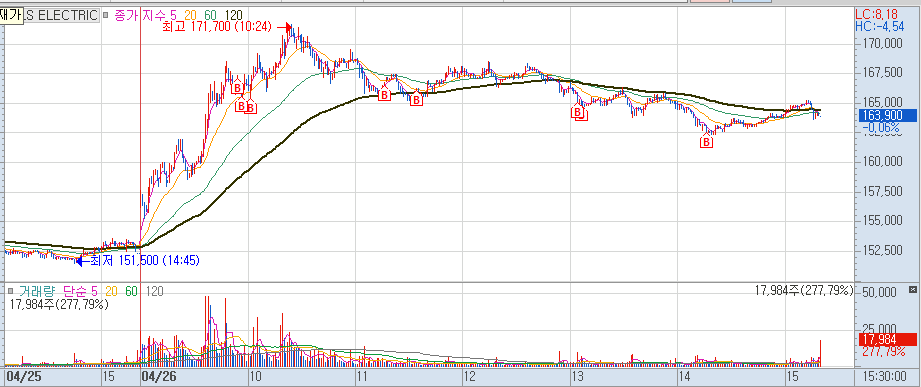Close the volume pane with the x icon

tap(912, 290)
